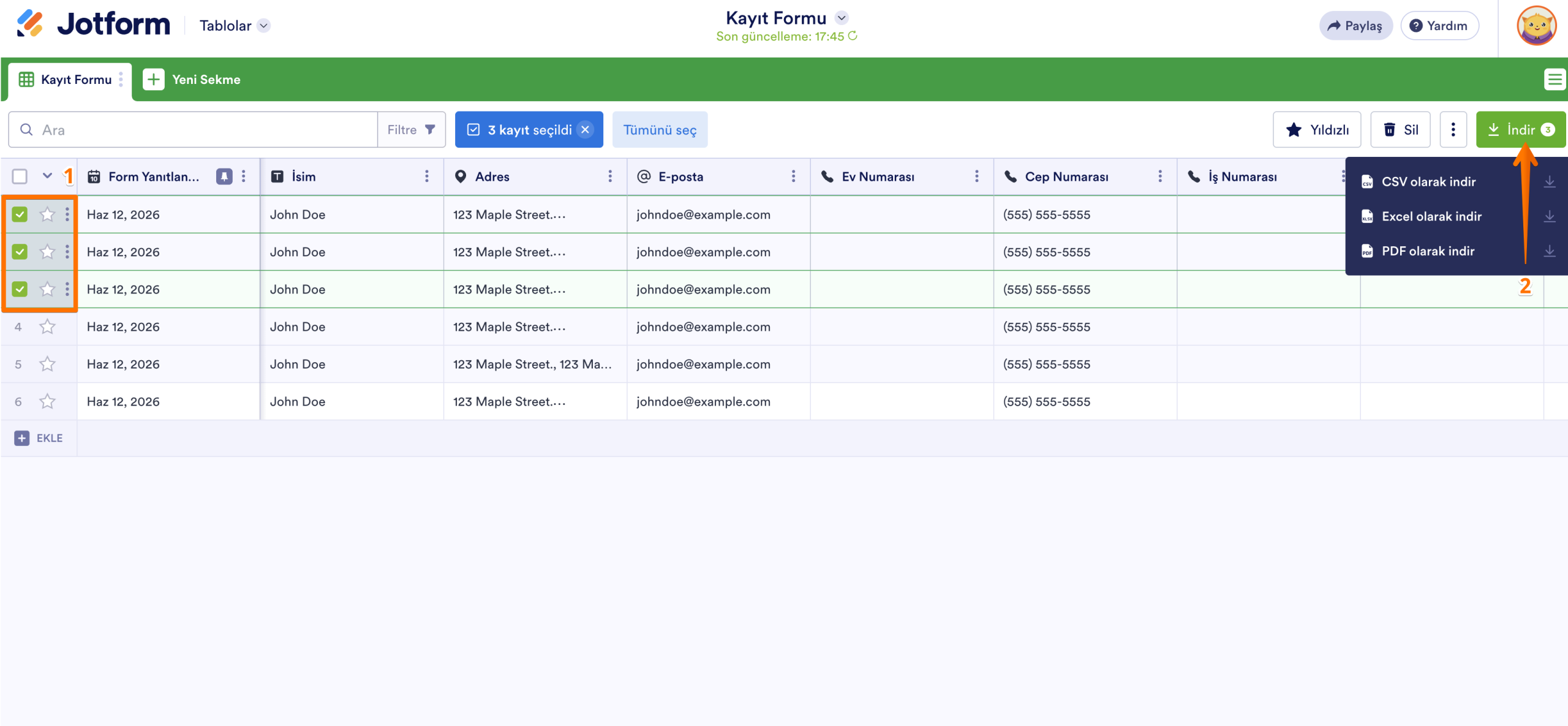Image resolution: width=1568 pixels, height=726 pixels.
Task: Open Cep Numarası column options menu
Action: click(x=1160, y=176)
